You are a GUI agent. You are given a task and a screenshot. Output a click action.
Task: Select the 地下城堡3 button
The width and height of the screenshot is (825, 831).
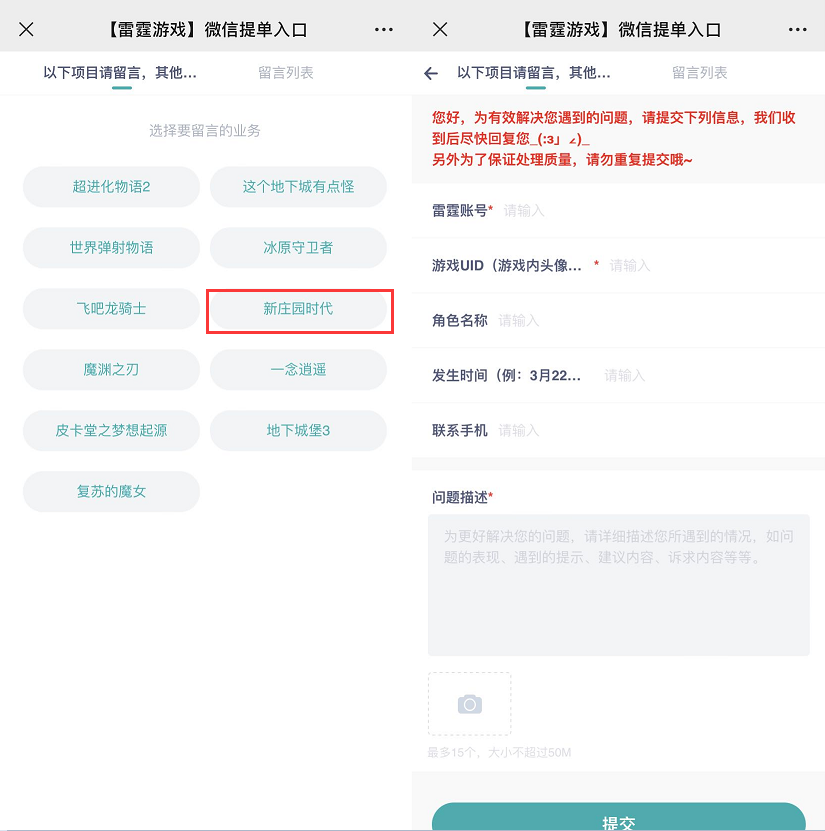pyautogui.click(x=298, y=431)
